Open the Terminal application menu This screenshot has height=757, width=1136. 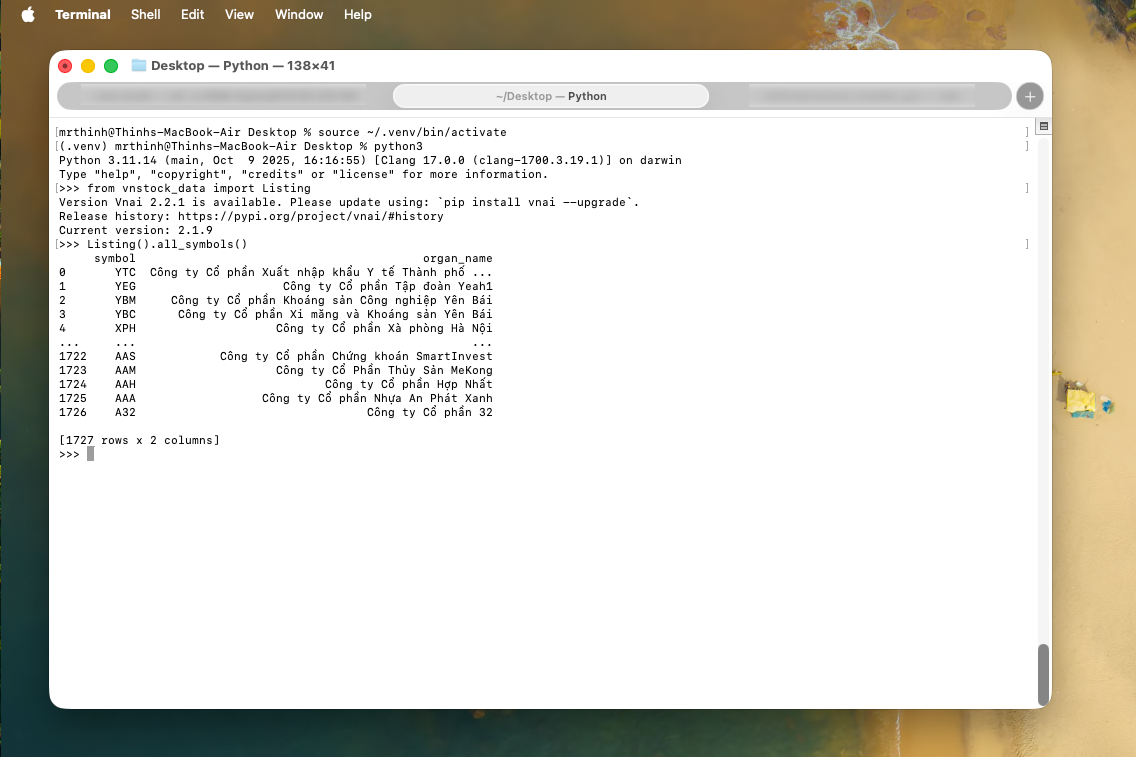click(83, 14)
